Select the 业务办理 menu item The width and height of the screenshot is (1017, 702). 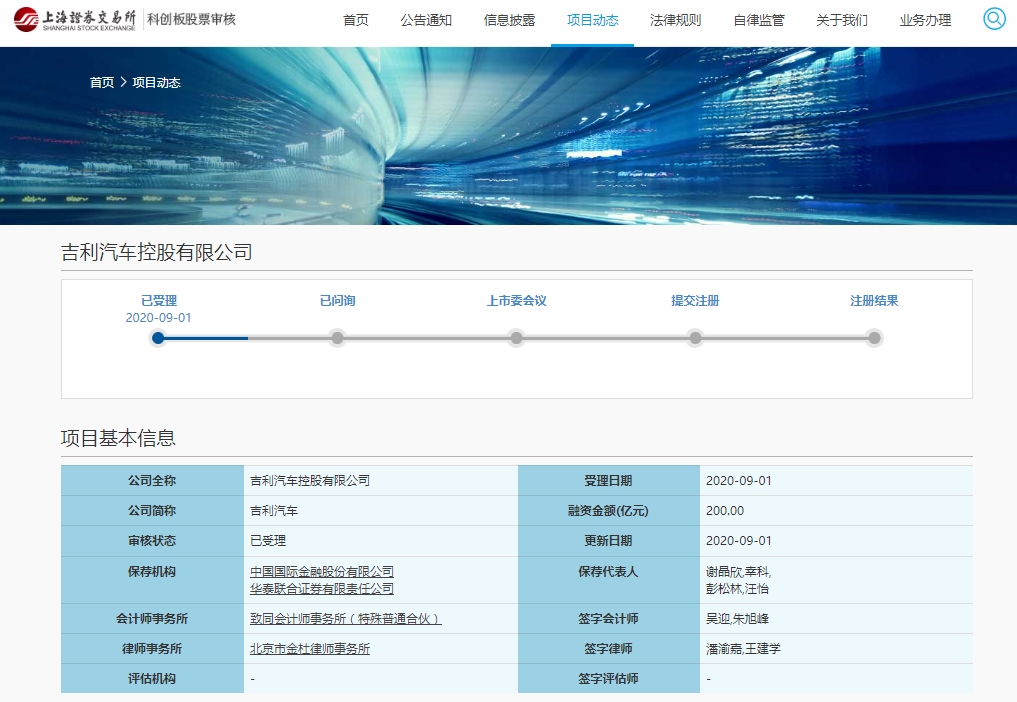click(x=925, y=20)
